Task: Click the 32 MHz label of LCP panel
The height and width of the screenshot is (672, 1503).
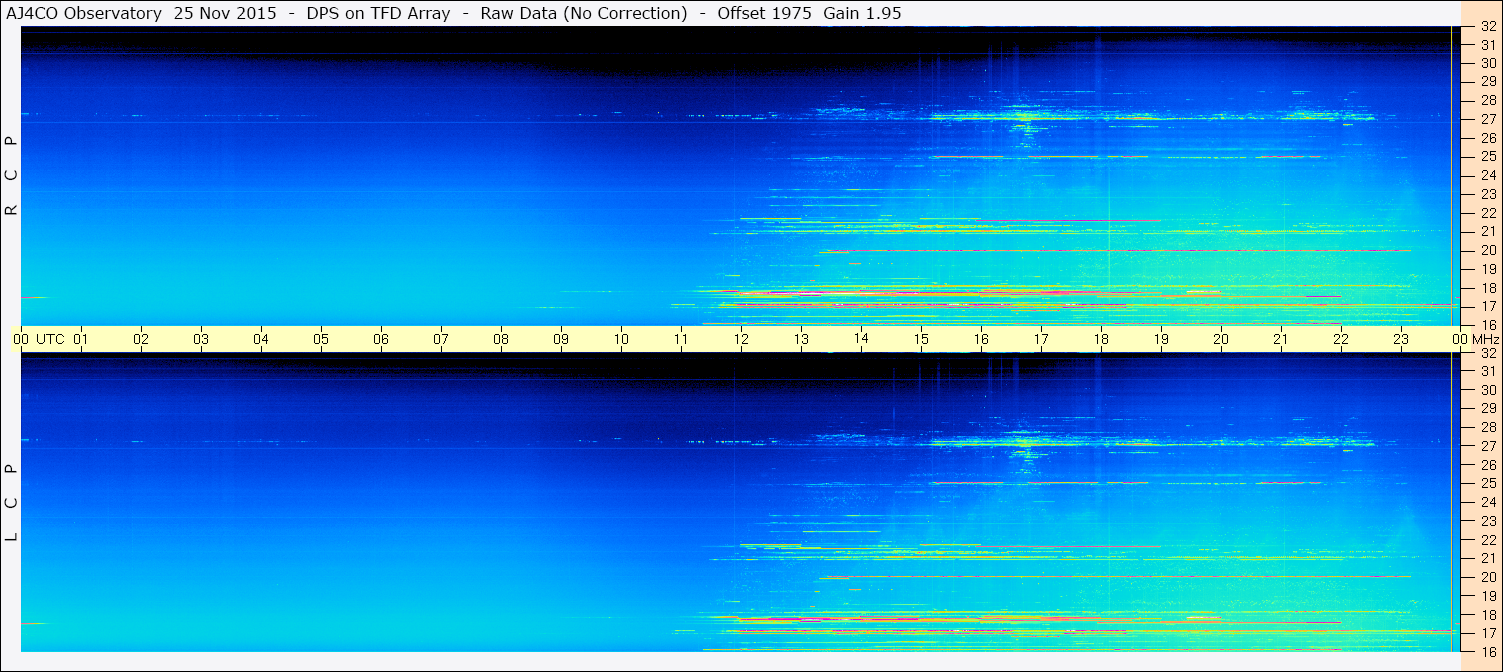Action: pos(1487,353)
